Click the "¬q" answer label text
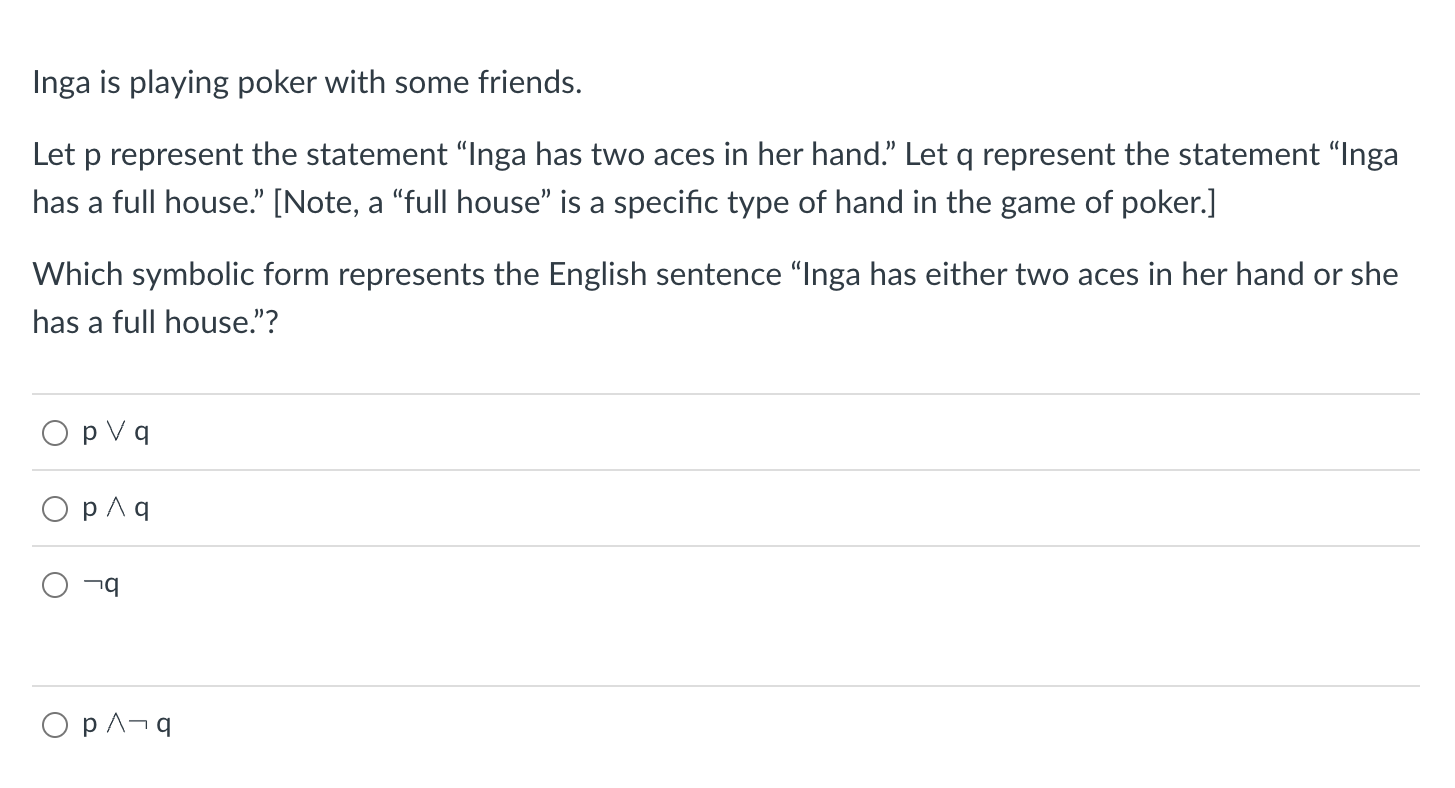 click(x=101, y=585)
